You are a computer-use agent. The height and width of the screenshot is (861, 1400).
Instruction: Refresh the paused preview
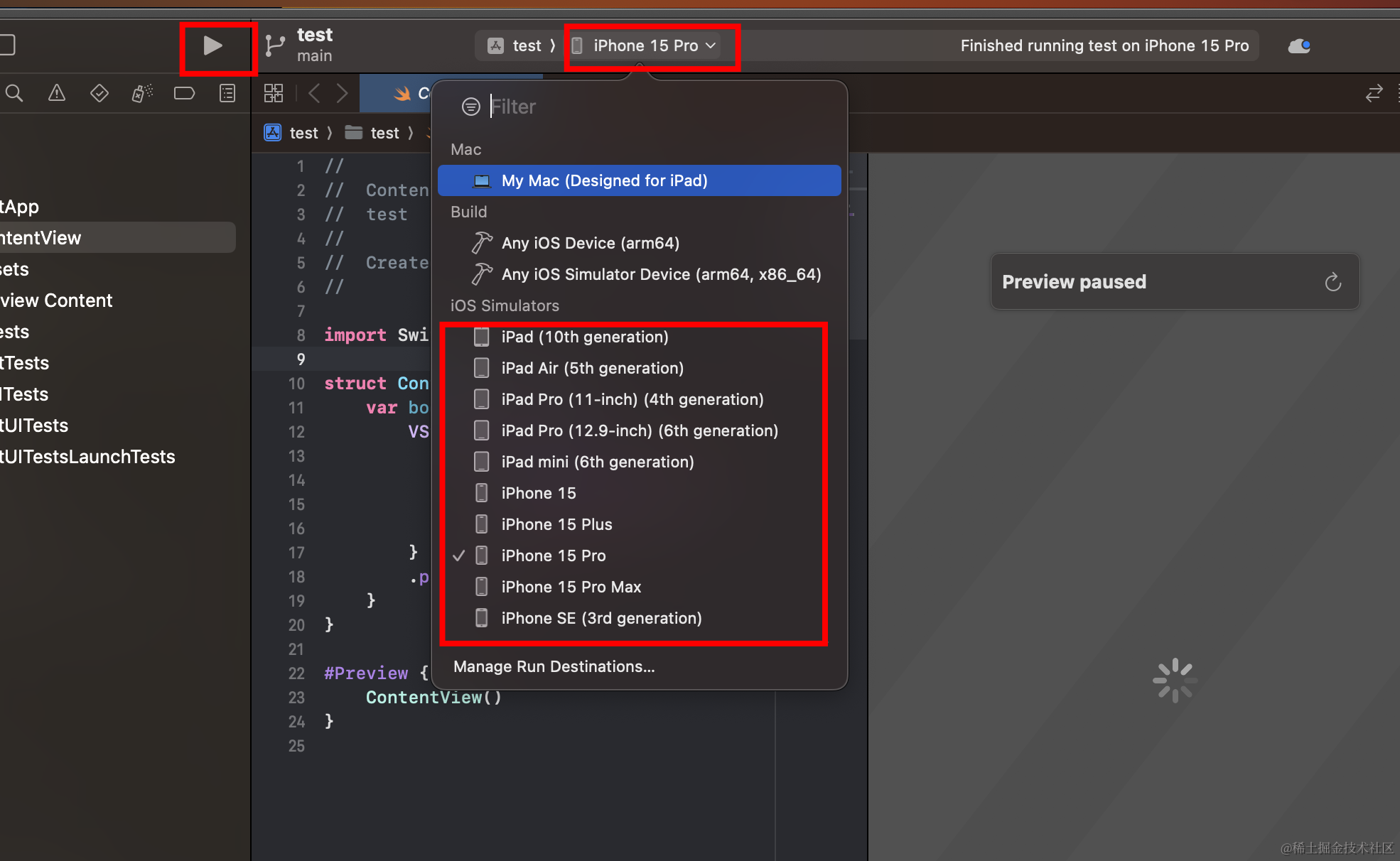[1332, 282]
